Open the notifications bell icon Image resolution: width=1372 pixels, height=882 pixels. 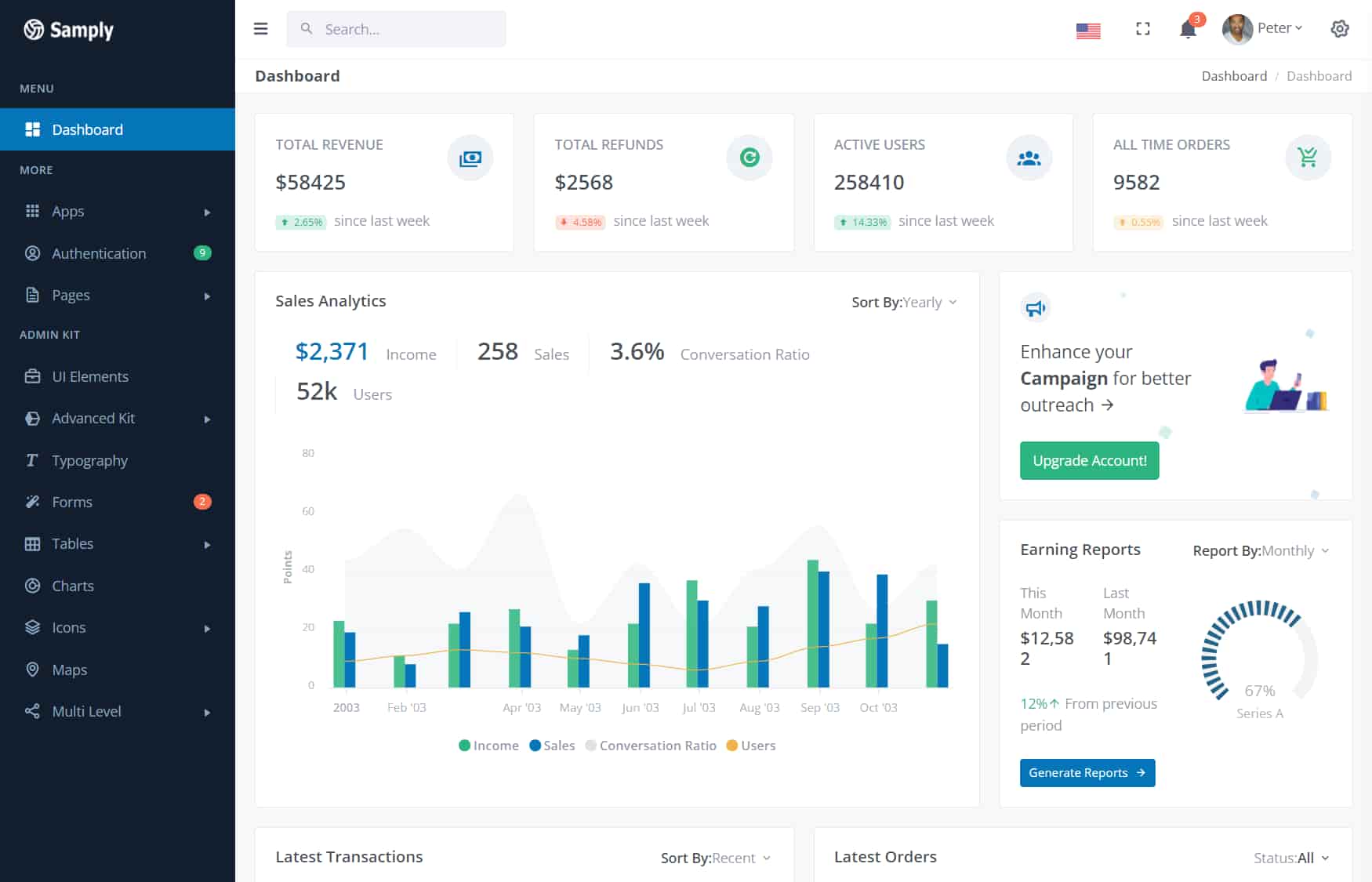point(1187,28)
